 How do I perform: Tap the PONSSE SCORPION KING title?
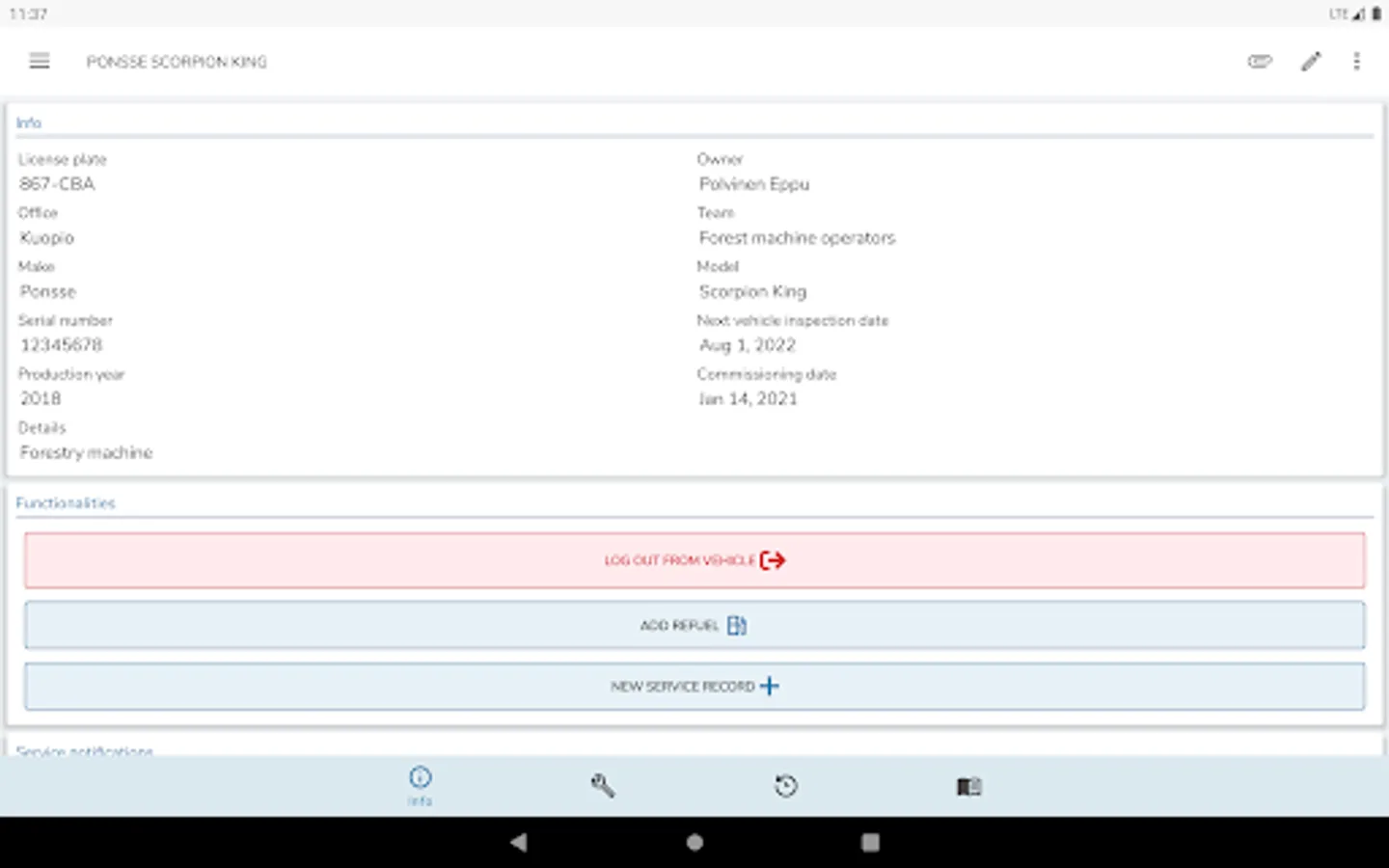pyautogui.click(x=177, y=62)
